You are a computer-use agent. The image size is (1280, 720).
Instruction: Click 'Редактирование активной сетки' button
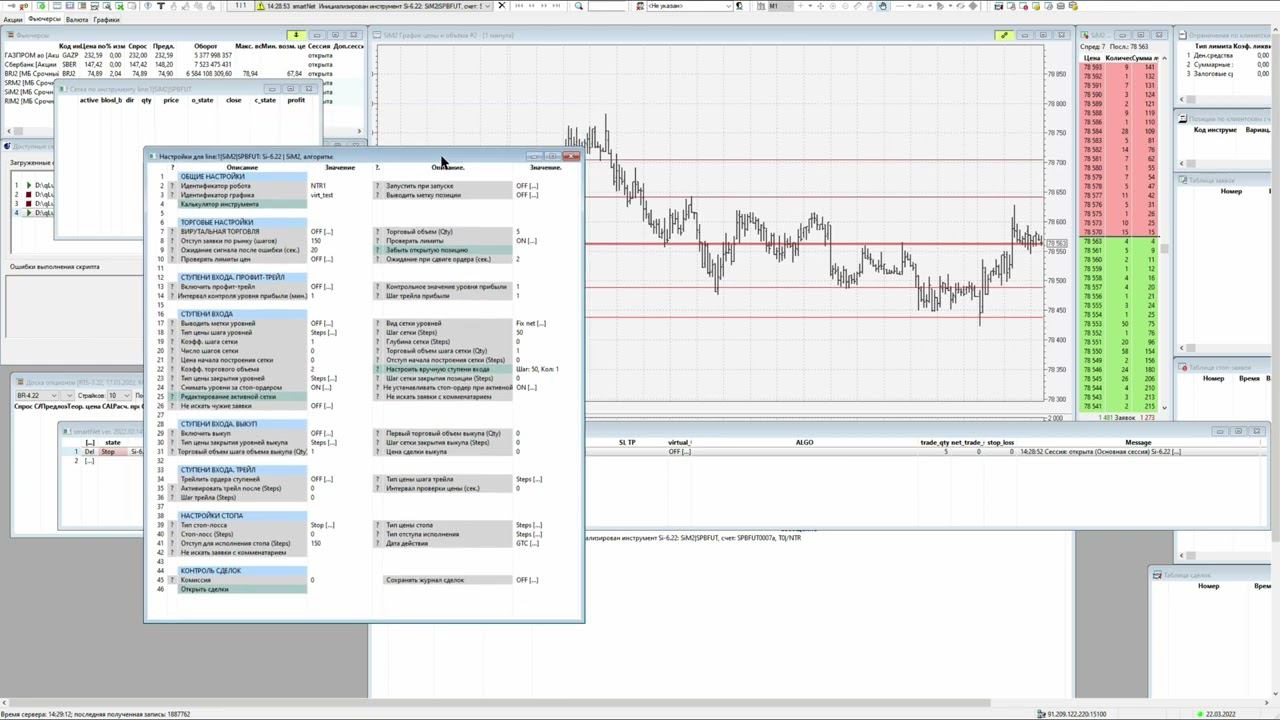pyautogui.click(x=242, y=397)
